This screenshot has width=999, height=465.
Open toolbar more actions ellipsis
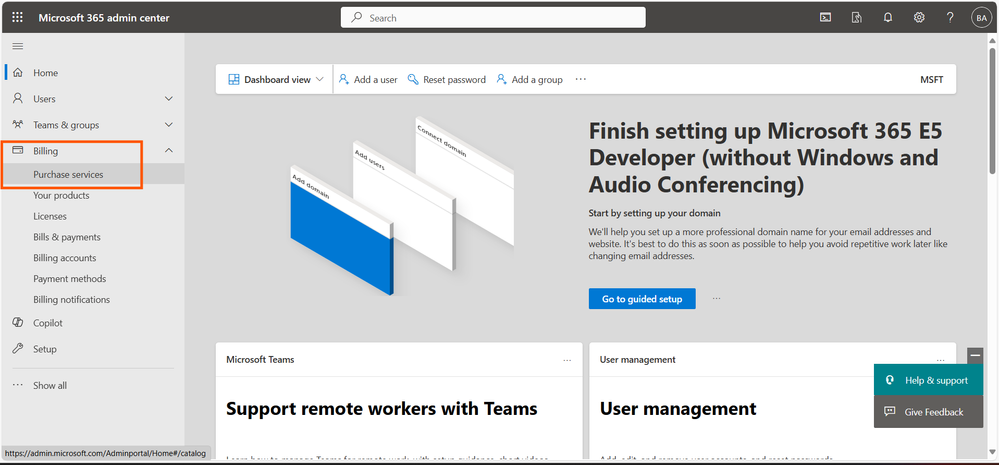(580, 79)
